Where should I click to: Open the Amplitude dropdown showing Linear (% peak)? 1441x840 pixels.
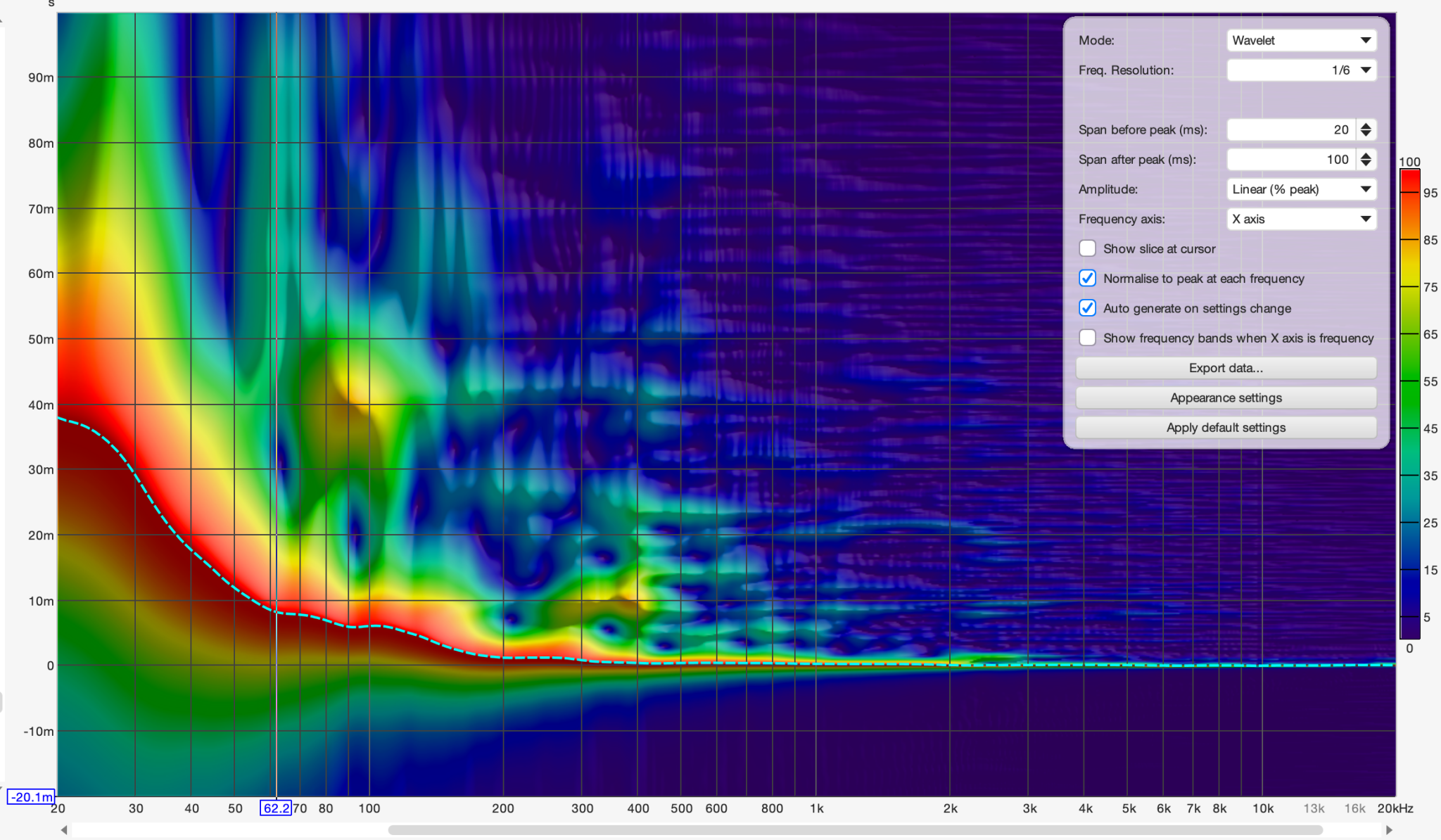pyautogui.click(x=1301, y=189)
